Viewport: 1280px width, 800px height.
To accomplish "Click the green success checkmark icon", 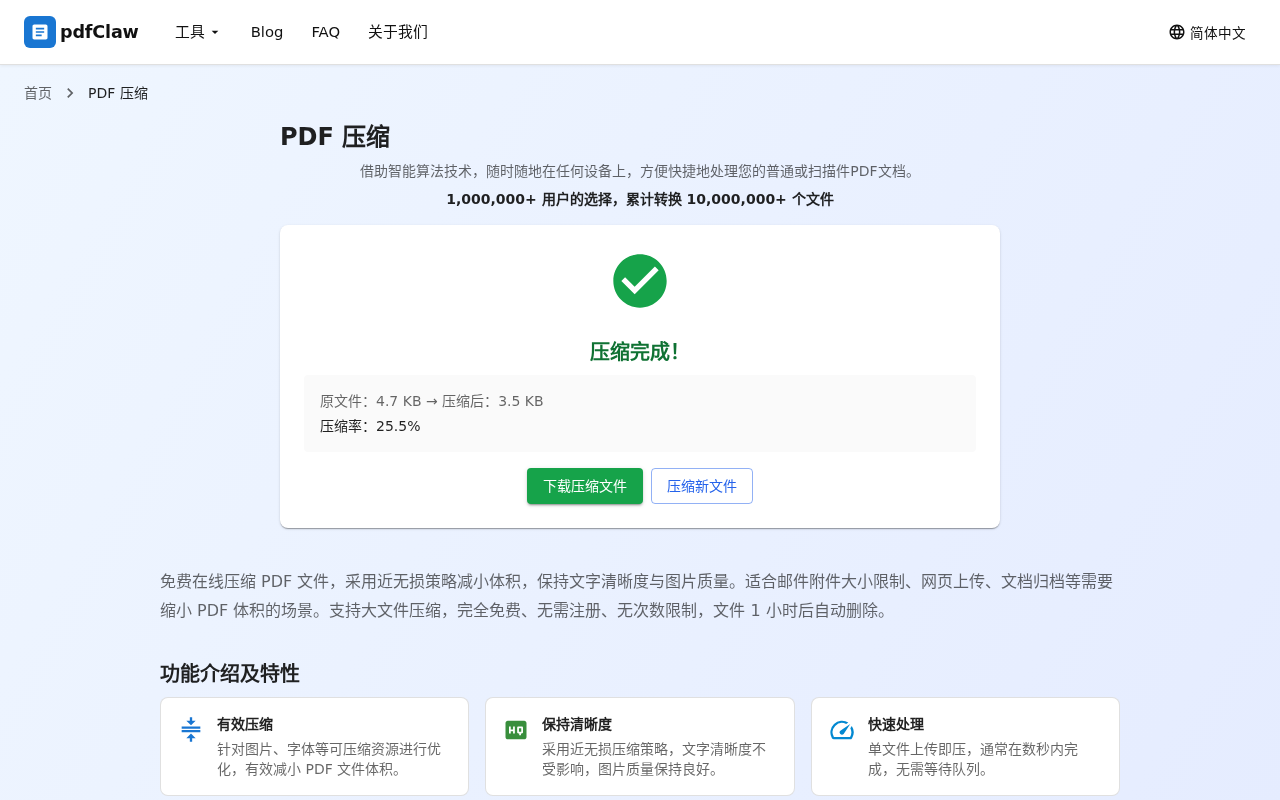I will 640,281.
